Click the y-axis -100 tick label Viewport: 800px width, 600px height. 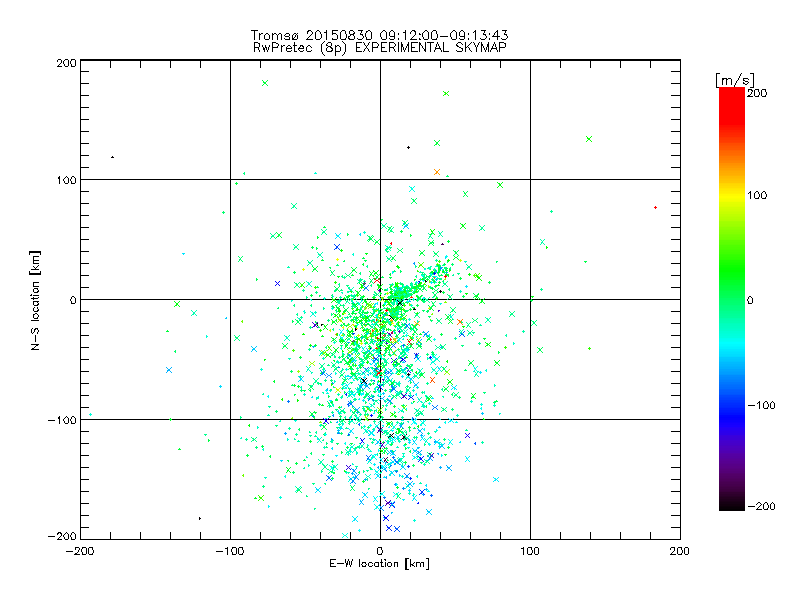coord(62,420)
